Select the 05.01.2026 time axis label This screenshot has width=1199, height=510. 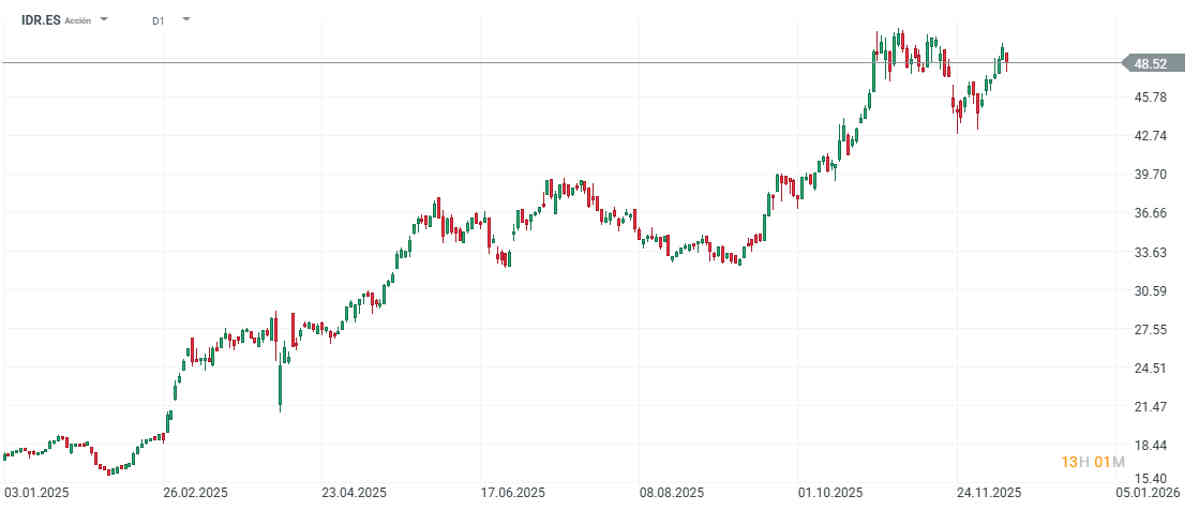(x=1147, y=493)
